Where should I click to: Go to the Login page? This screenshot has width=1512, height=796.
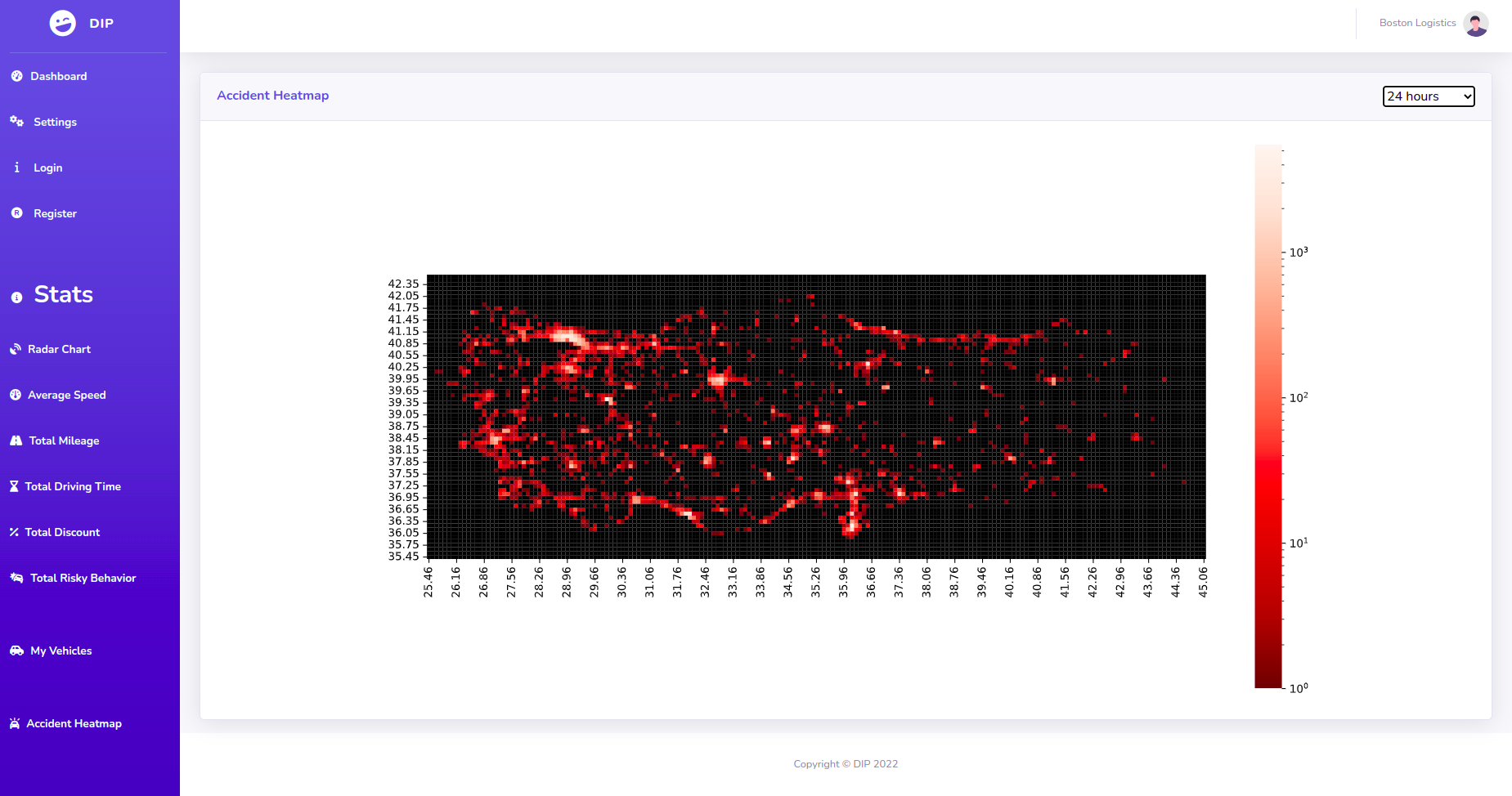pos(47,168)
